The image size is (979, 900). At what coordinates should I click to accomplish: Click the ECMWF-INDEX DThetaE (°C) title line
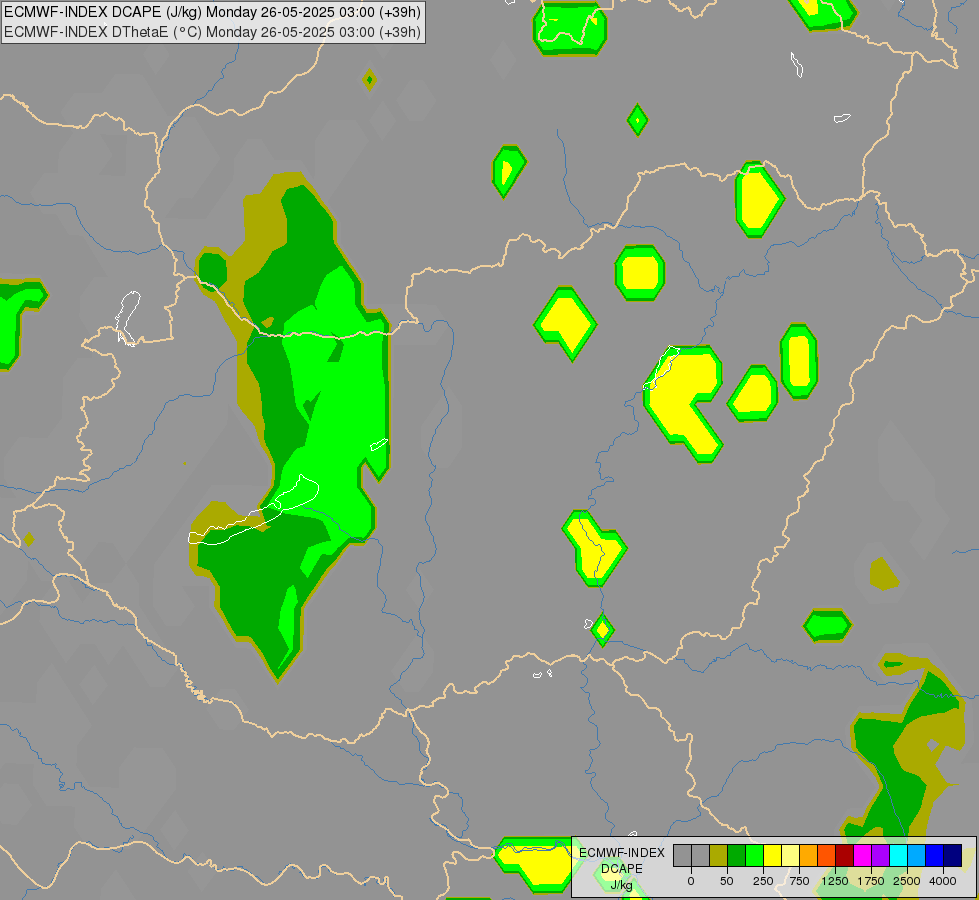pyautogui.click(x=212, y=32)
